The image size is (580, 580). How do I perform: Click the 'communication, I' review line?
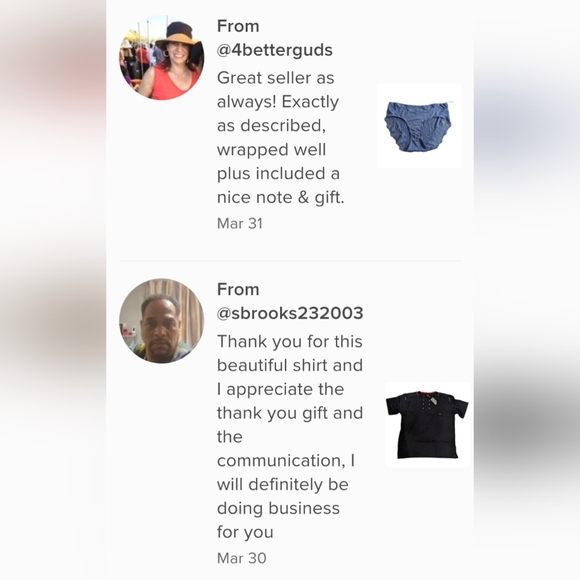286,461
